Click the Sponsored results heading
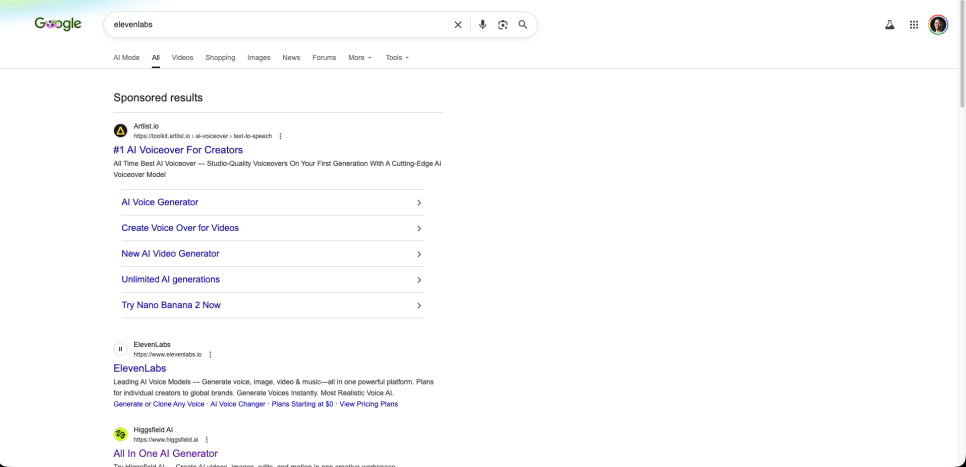 (158, 97)
